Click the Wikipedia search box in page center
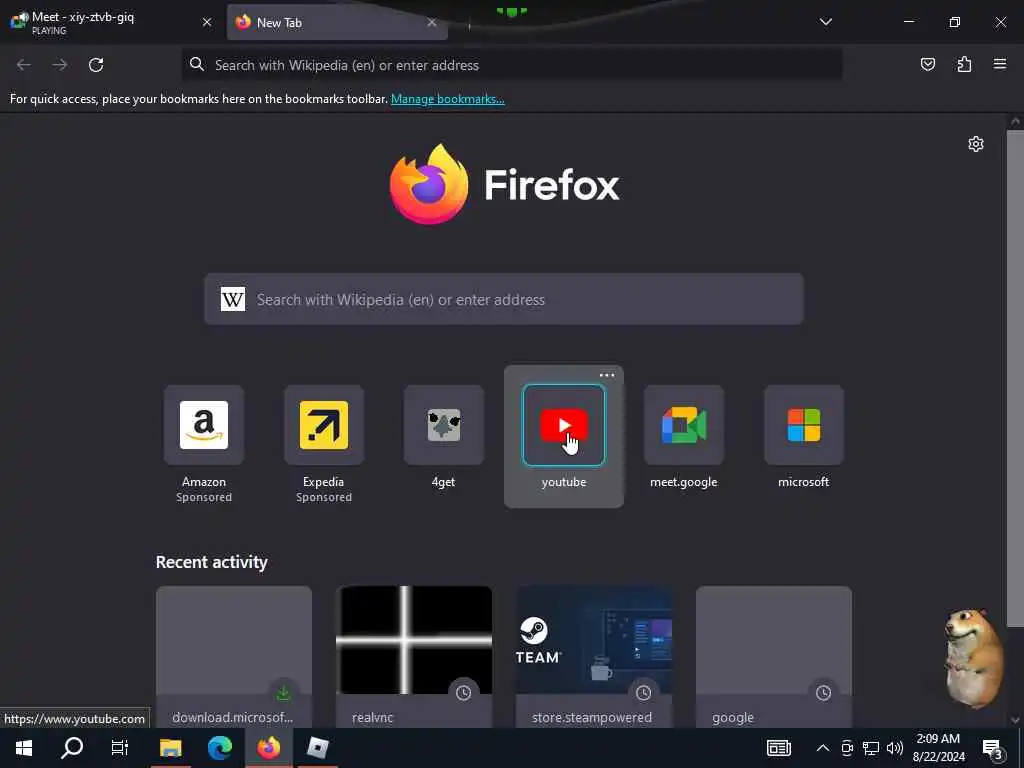1024x768 pixels. 504,299
